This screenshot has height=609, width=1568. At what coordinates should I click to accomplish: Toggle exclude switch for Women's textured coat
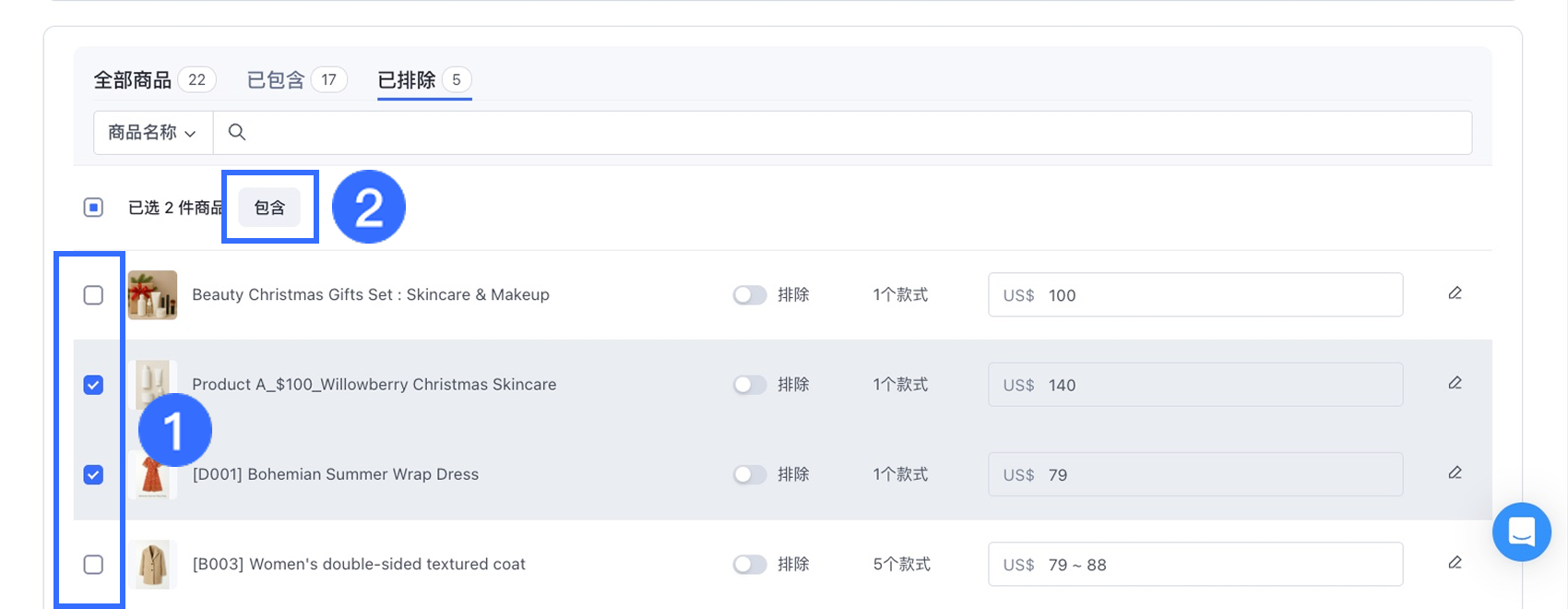750,564
